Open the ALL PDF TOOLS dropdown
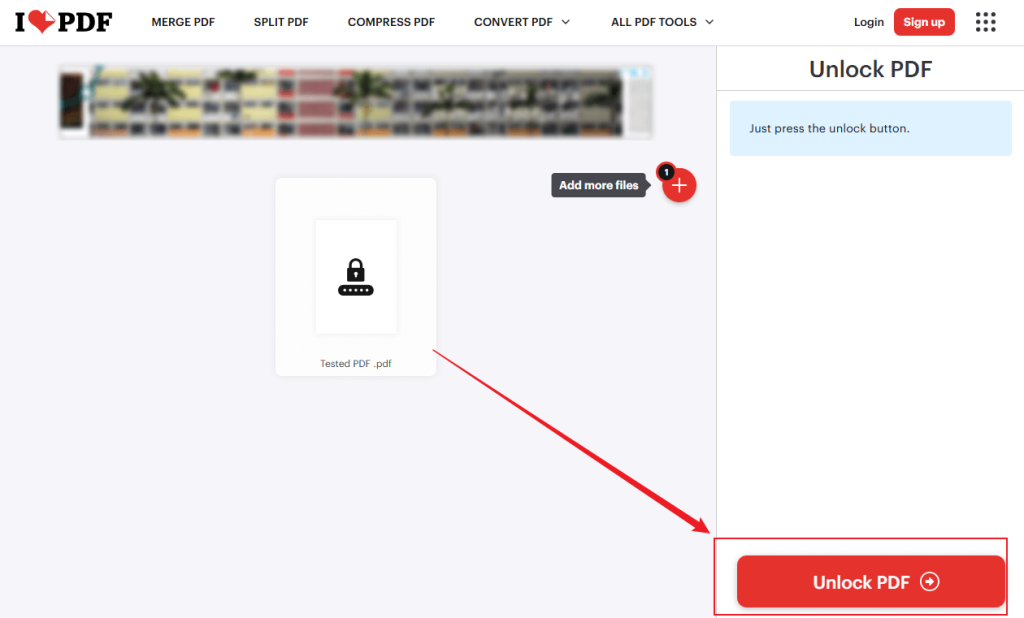 pyautogui.click(x=654, y=21)
